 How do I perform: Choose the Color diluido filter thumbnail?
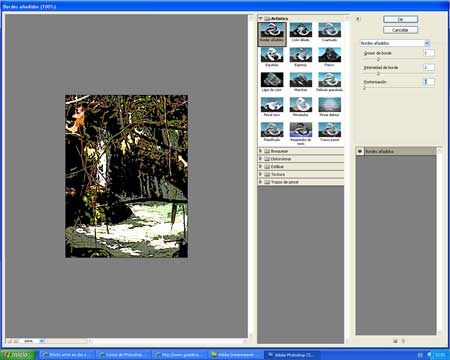click(x=301, y=32)
